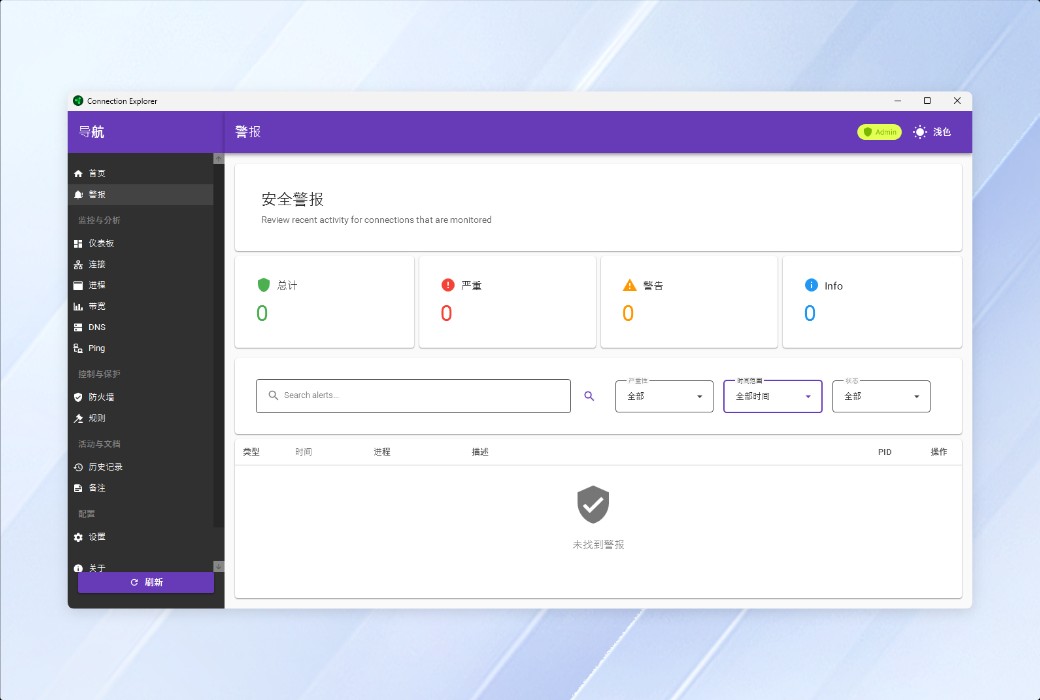The image size is (1040, 700).
Task: Open the 首页 home page icon
Action: pos(78,173)
